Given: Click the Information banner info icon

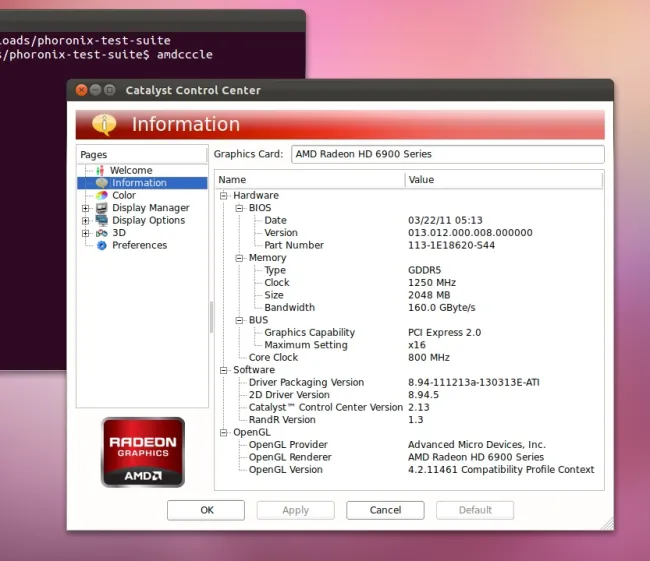Looking at the screenshot, I should click(x=104, y=124).
